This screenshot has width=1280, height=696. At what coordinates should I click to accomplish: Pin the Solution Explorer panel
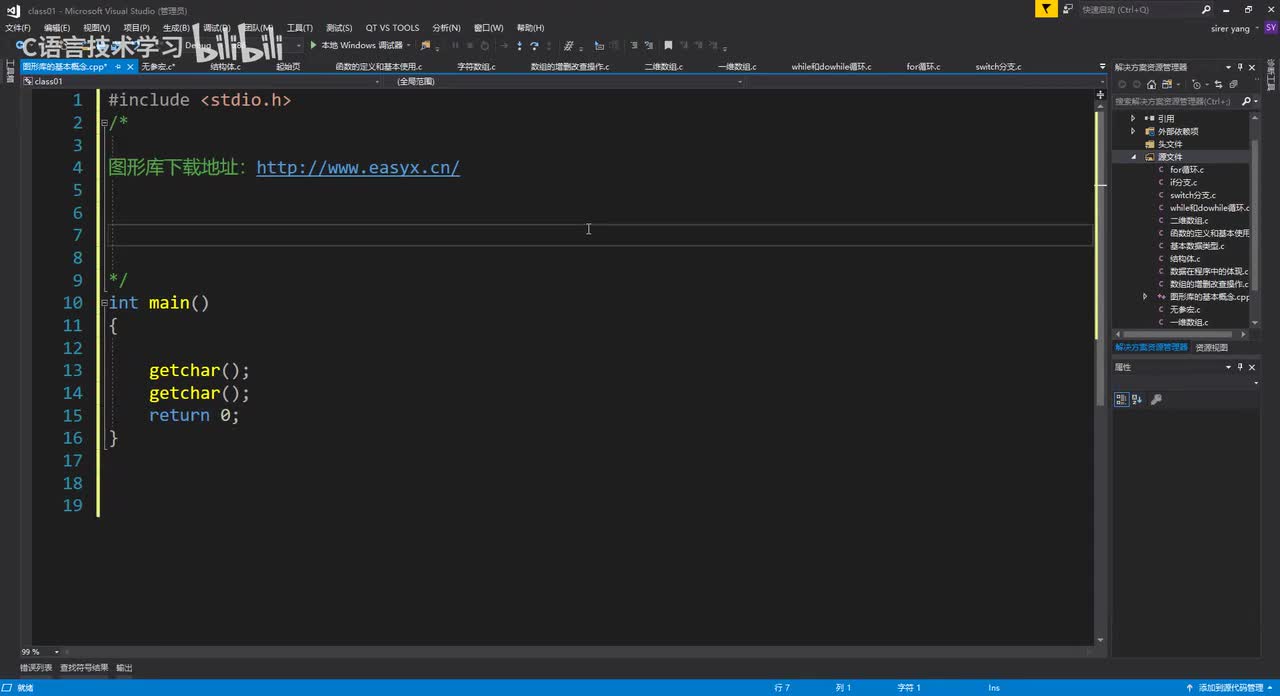(x=1240, y=67)
